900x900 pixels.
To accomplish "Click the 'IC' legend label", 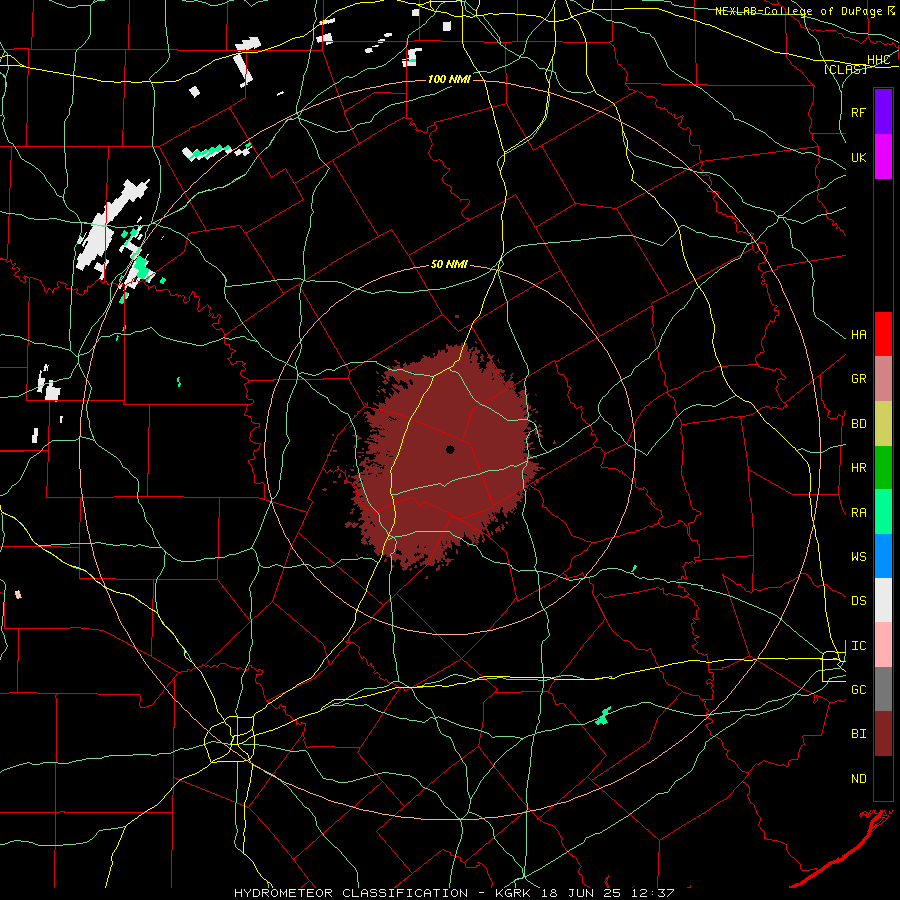I will [859, 646].
